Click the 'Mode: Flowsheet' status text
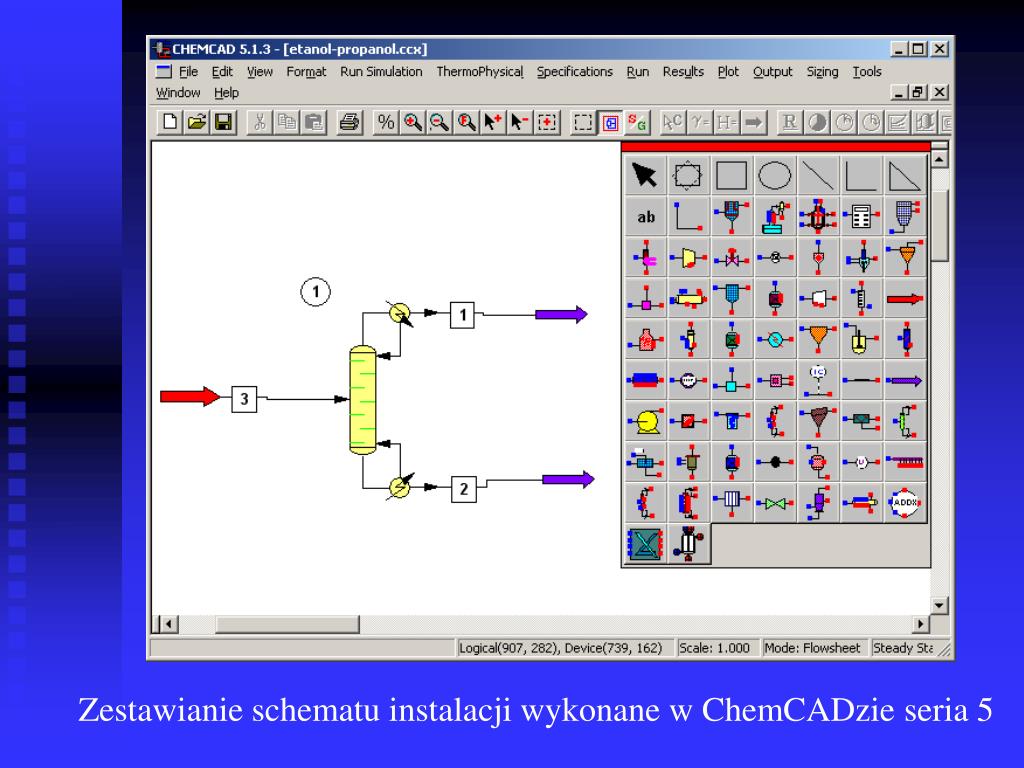Image resolution: width=1024 pixels, height=768 pixels. [x=812, y=648]
